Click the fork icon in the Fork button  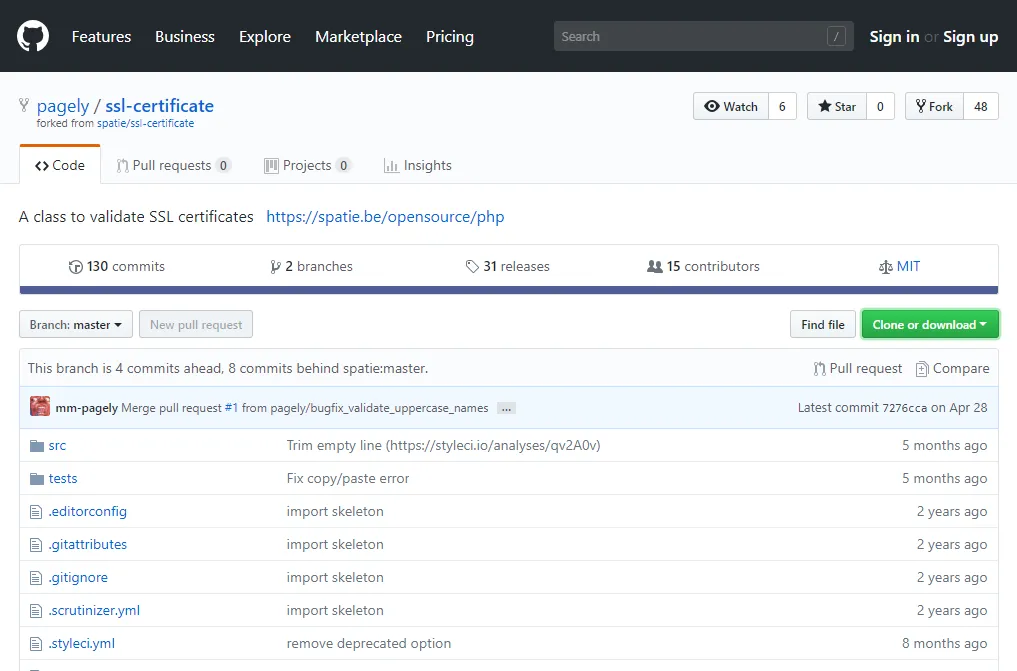[x=920, y=106]
